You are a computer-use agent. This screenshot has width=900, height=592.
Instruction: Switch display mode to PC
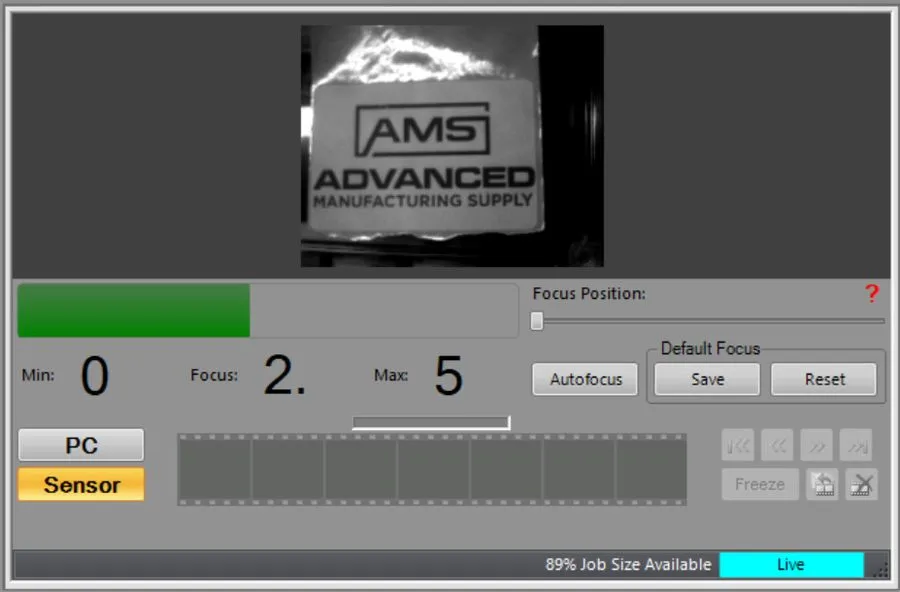point(81,445)
